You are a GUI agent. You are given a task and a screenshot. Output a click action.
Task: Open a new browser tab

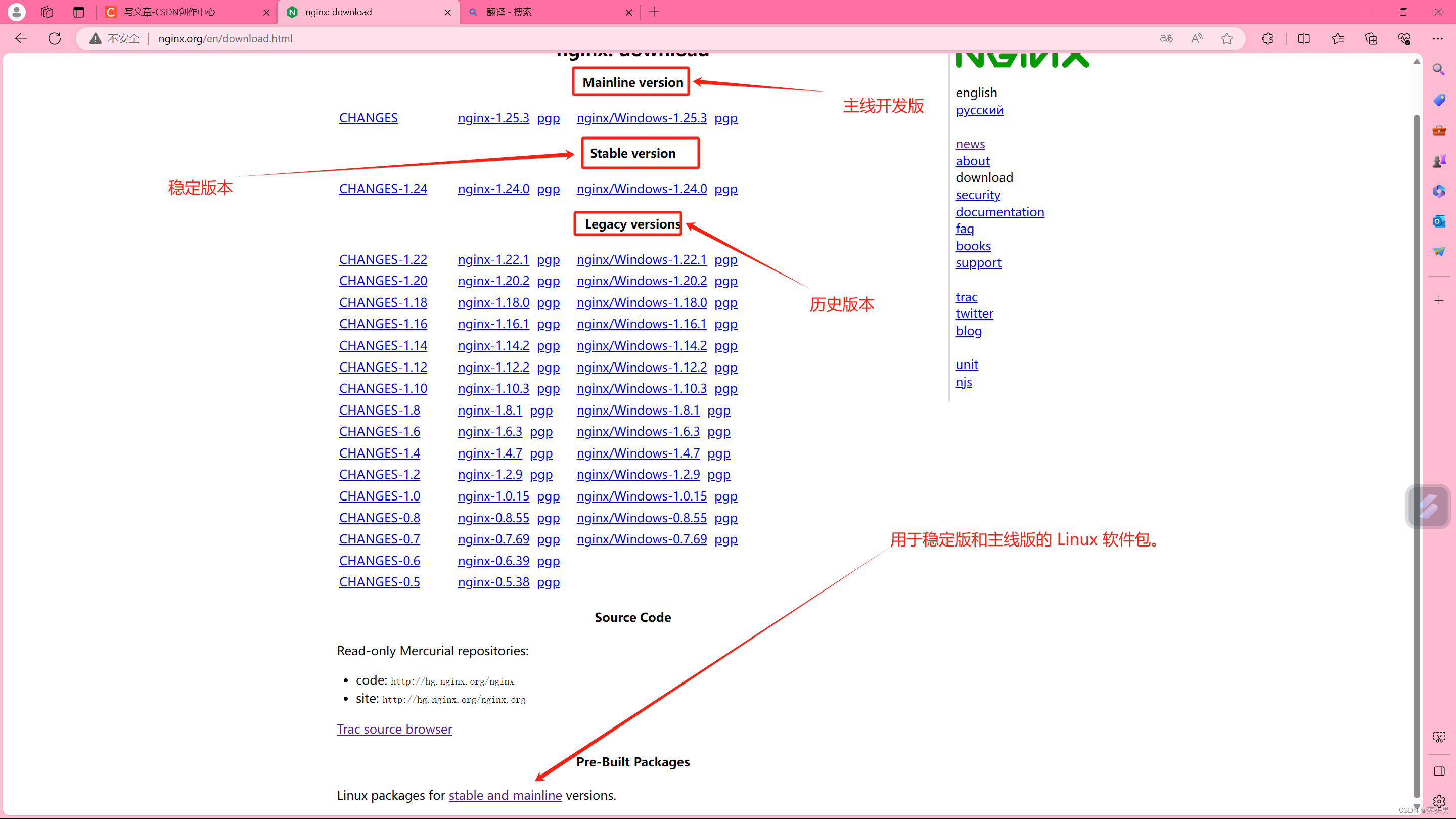pyautogui.click(x=654, y=12)
